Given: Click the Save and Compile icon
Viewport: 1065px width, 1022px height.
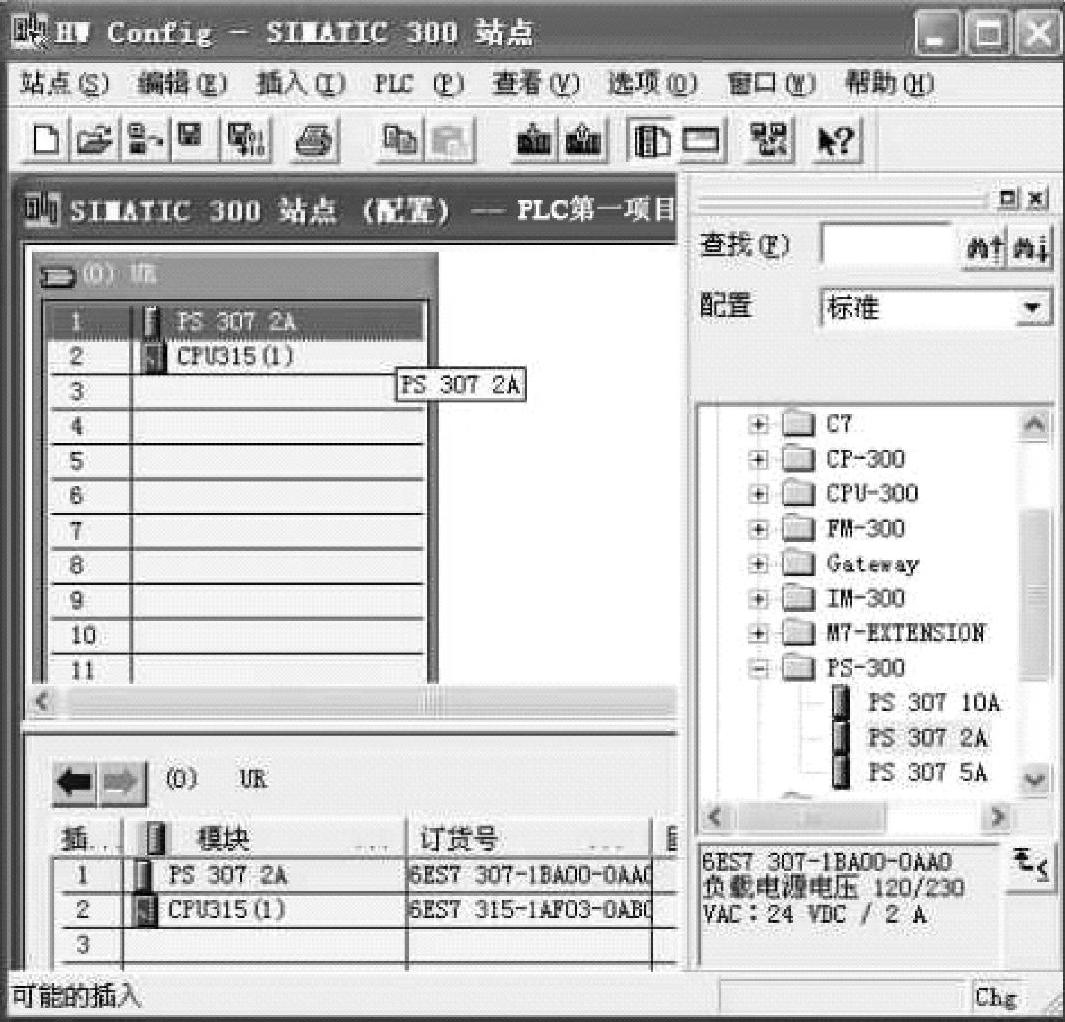Looking at the screenshot, I should (245, 140).
